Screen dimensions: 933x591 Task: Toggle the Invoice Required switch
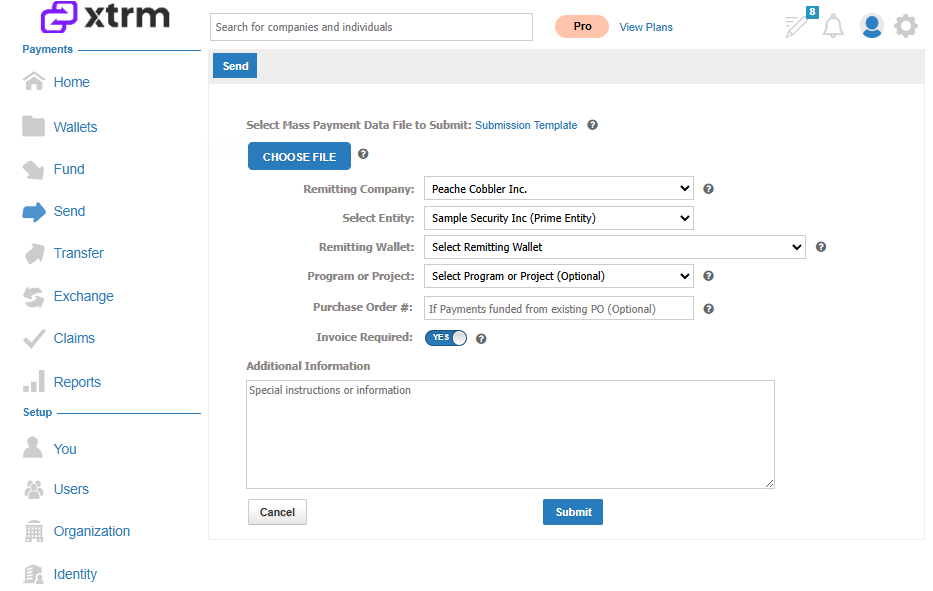pos(446,338)
